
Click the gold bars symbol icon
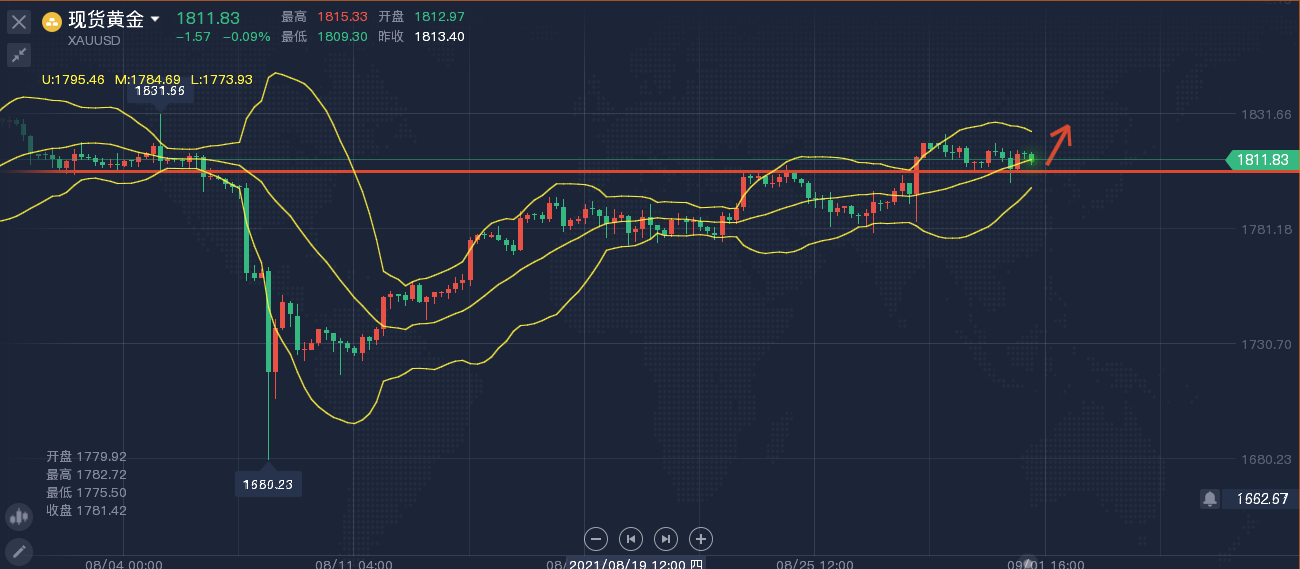point(51,21)
